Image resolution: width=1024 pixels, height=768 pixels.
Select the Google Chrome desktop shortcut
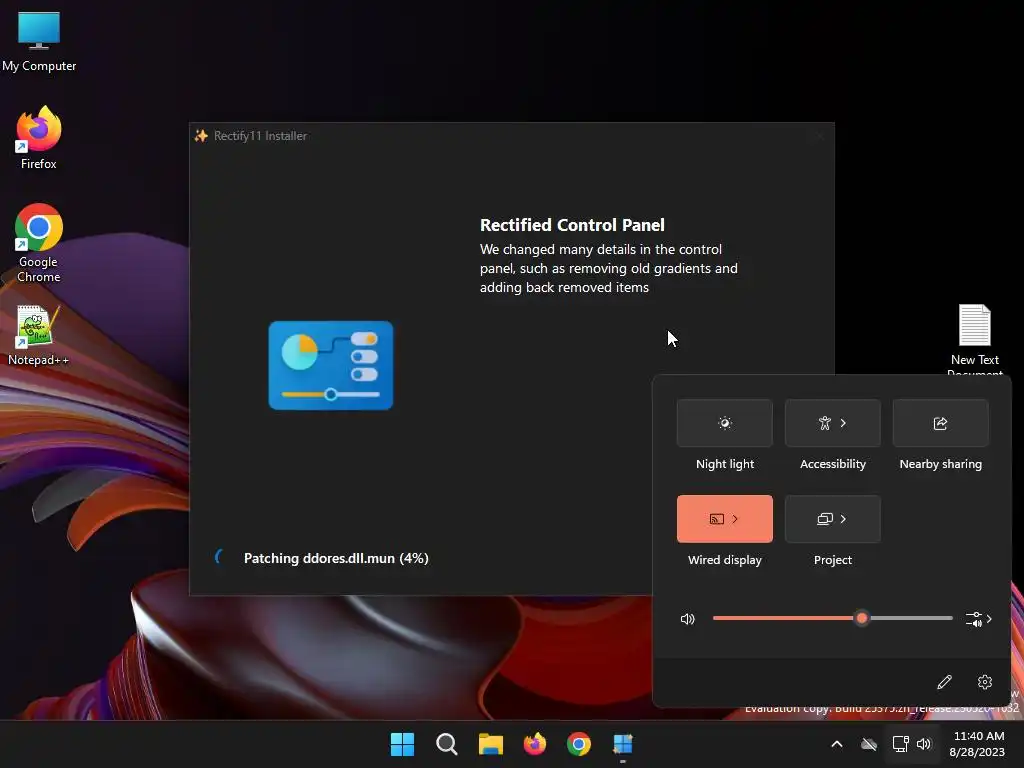coord(39,243)
